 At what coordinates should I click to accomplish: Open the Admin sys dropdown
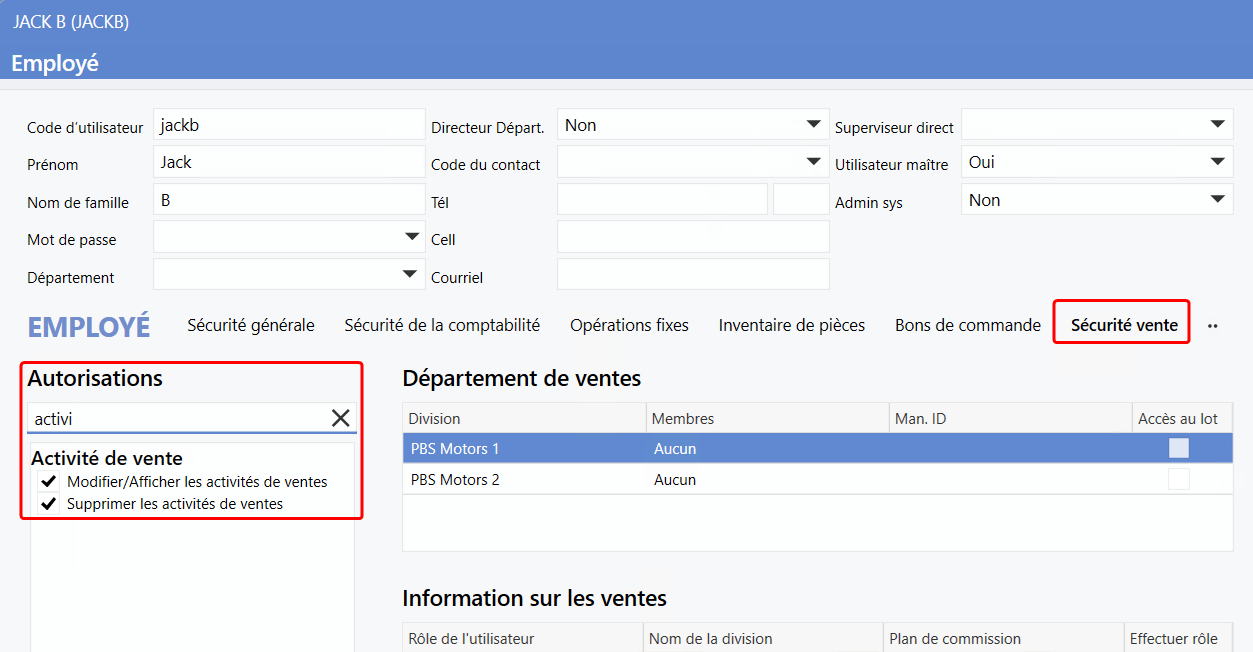[1217, 200]
